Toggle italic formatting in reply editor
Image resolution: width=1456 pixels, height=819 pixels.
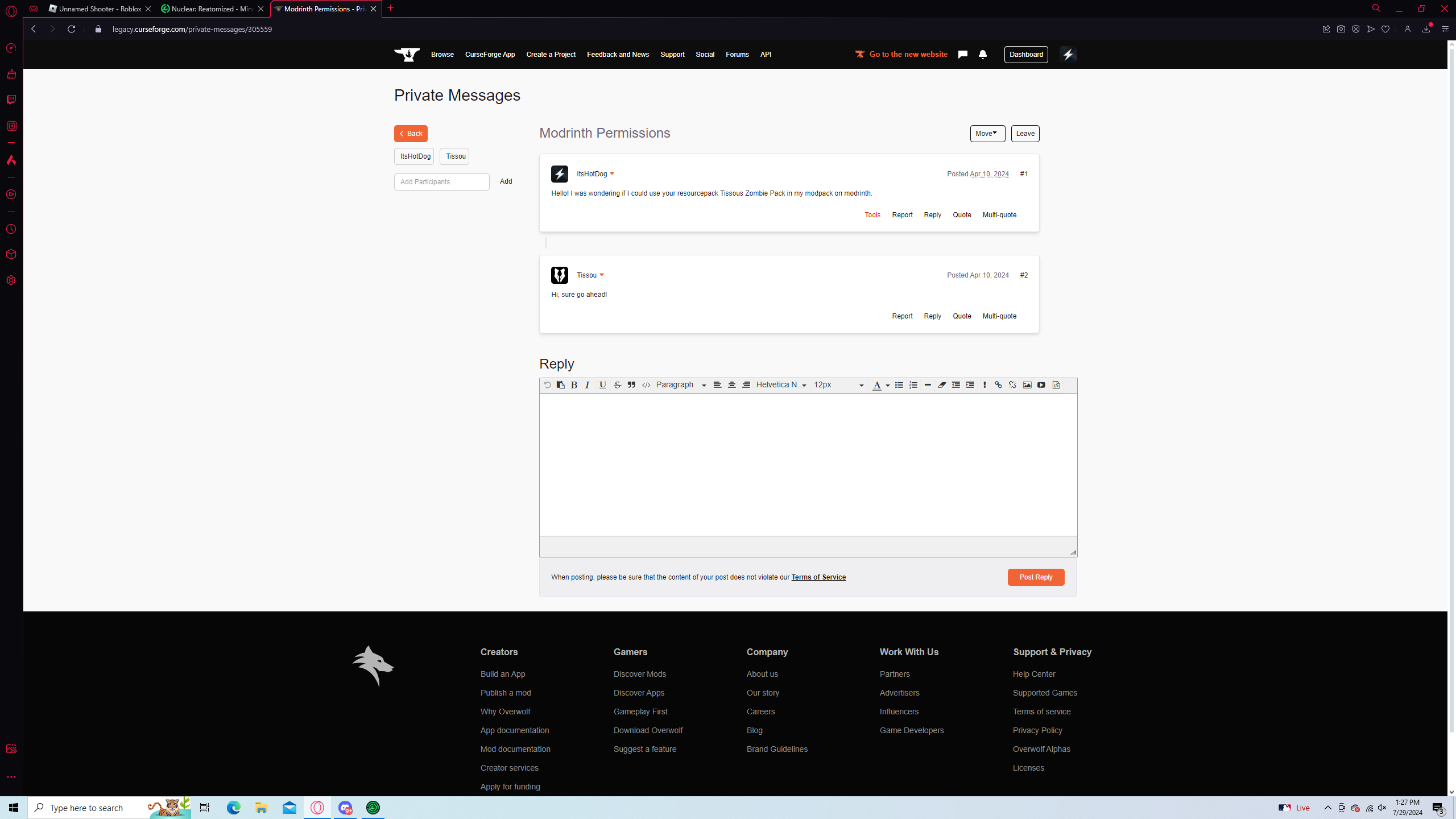[x=588, y=385]
